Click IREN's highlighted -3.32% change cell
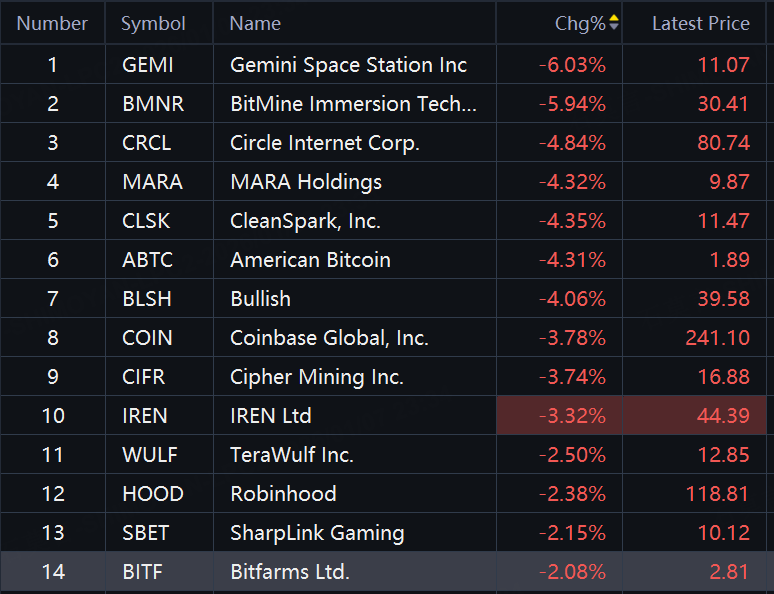 point(572,416)
